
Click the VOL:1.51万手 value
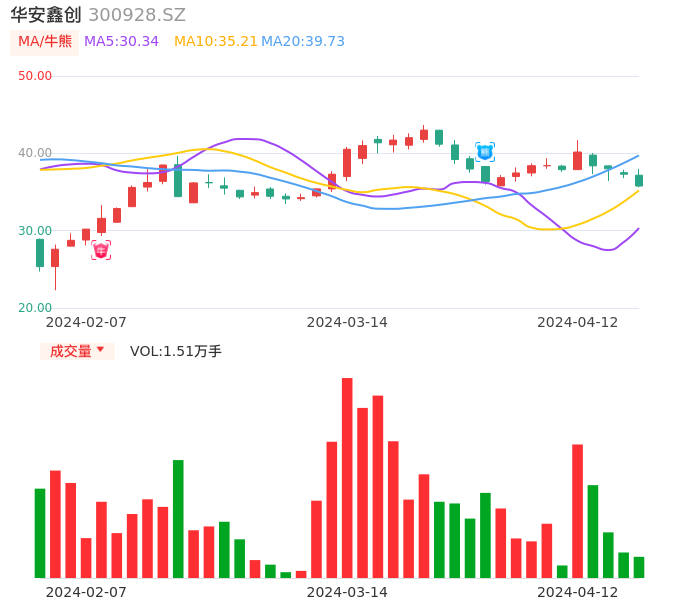pos(176,351)
